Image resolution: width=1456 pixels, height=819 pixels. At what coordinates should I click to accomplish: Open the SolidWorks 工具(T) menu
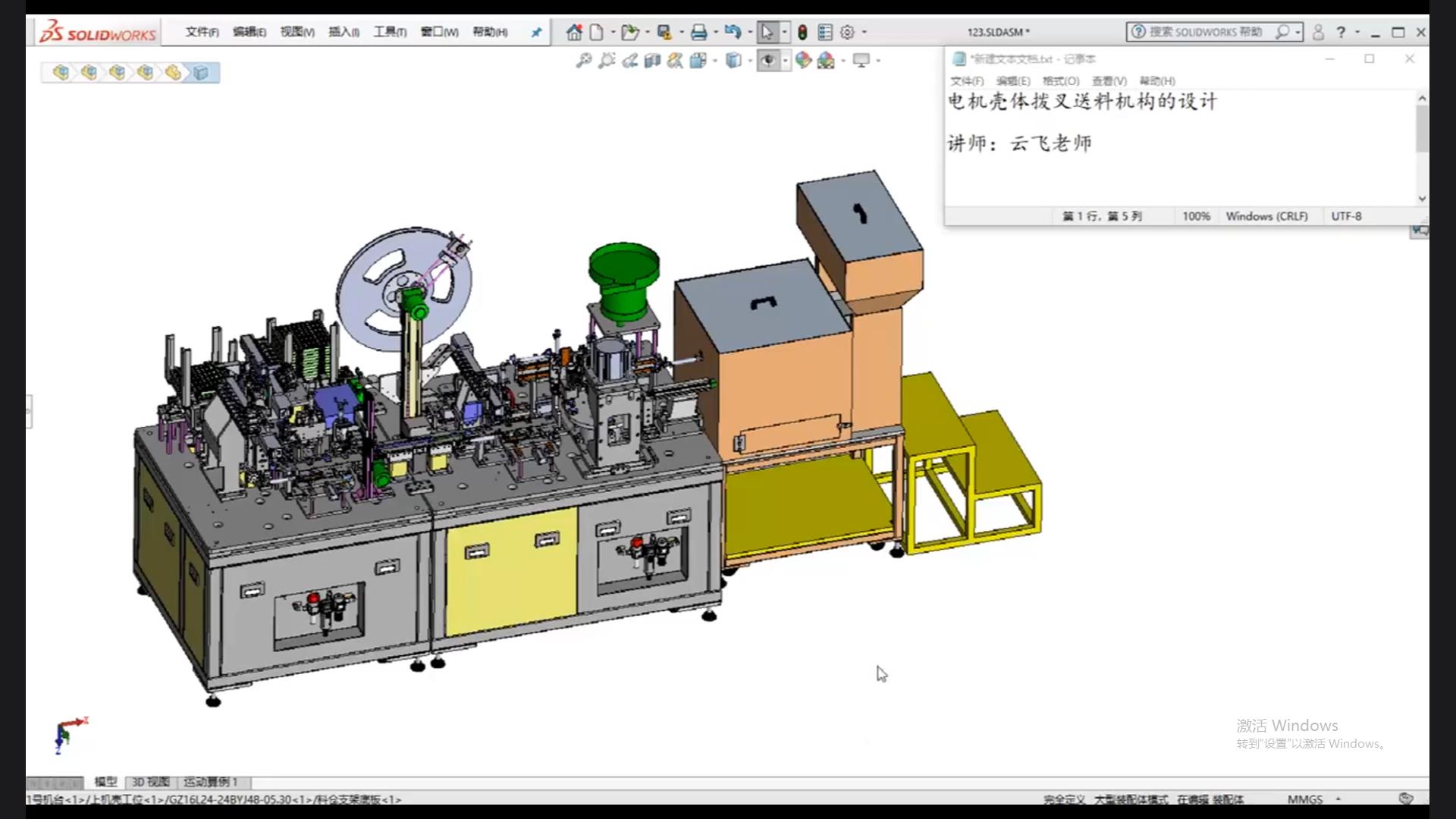[x=390, y=32]
